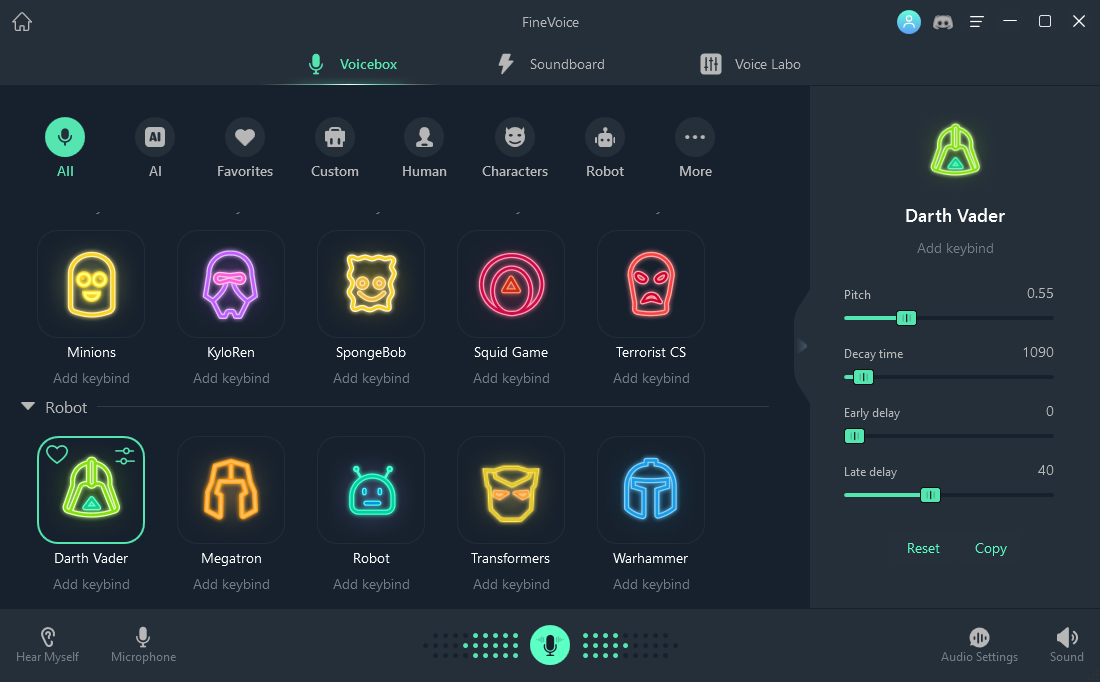
Task: Adjust the Decay time slider handle
Action: coord(863,377)
